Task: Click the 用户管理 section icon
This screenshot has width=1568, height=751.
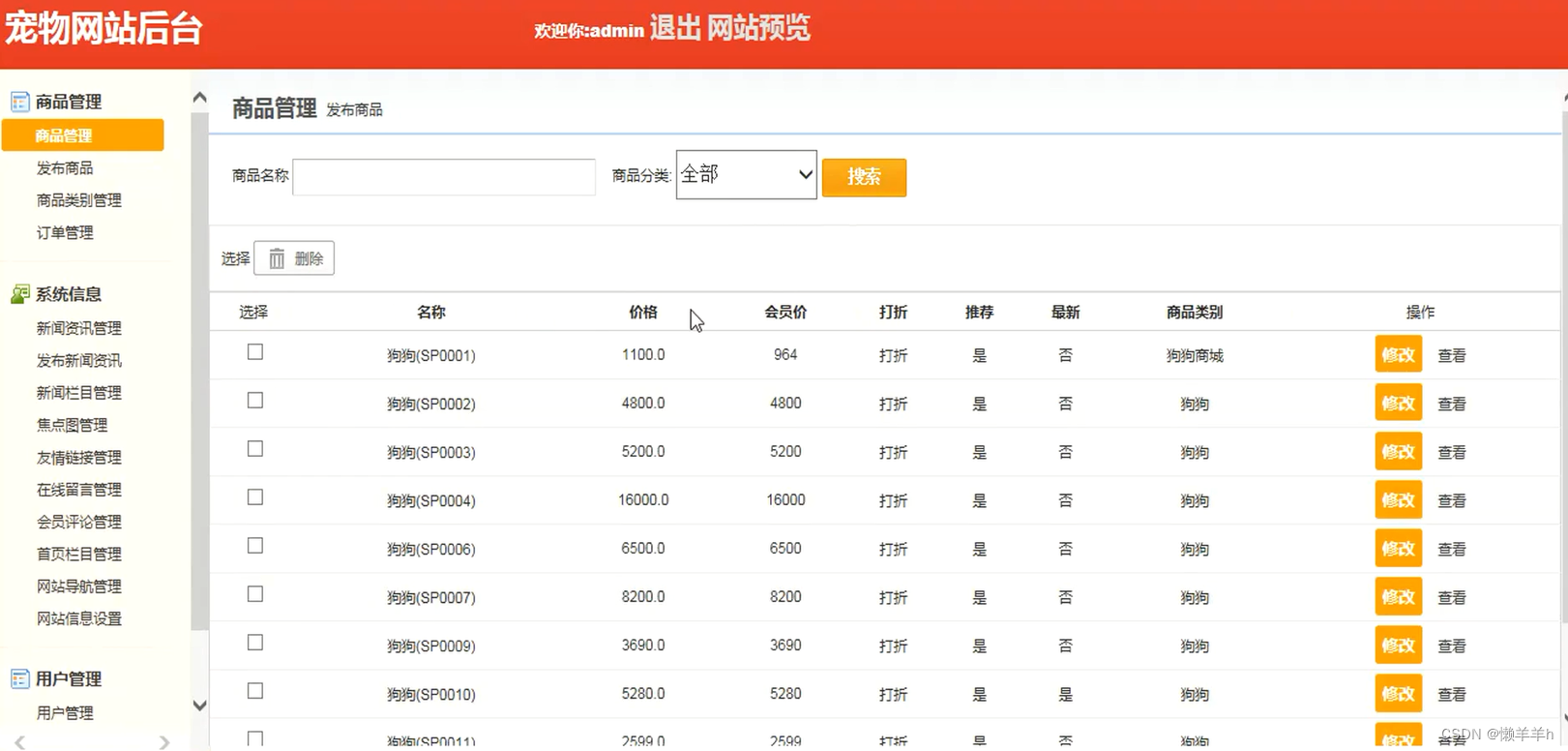Action: tap(19, 679)
